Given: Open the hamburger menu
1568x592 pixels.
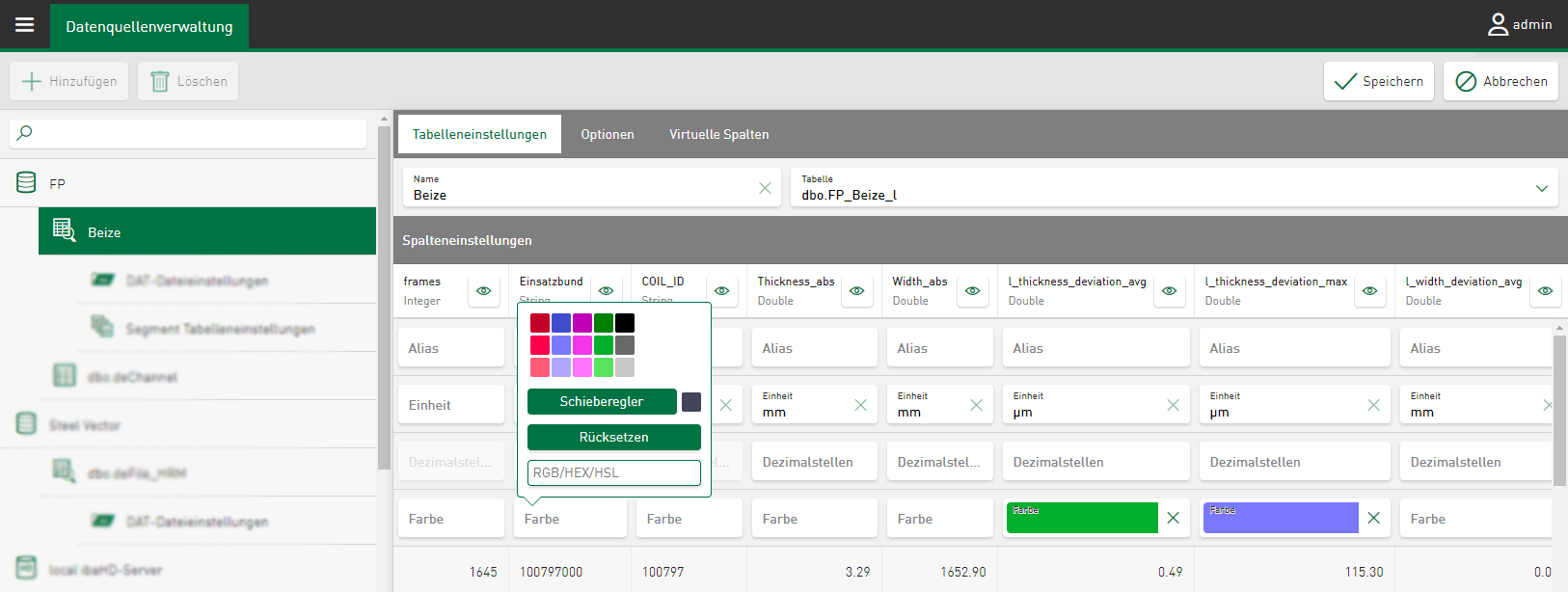Looking at the screenshot, I should [25, 25].
